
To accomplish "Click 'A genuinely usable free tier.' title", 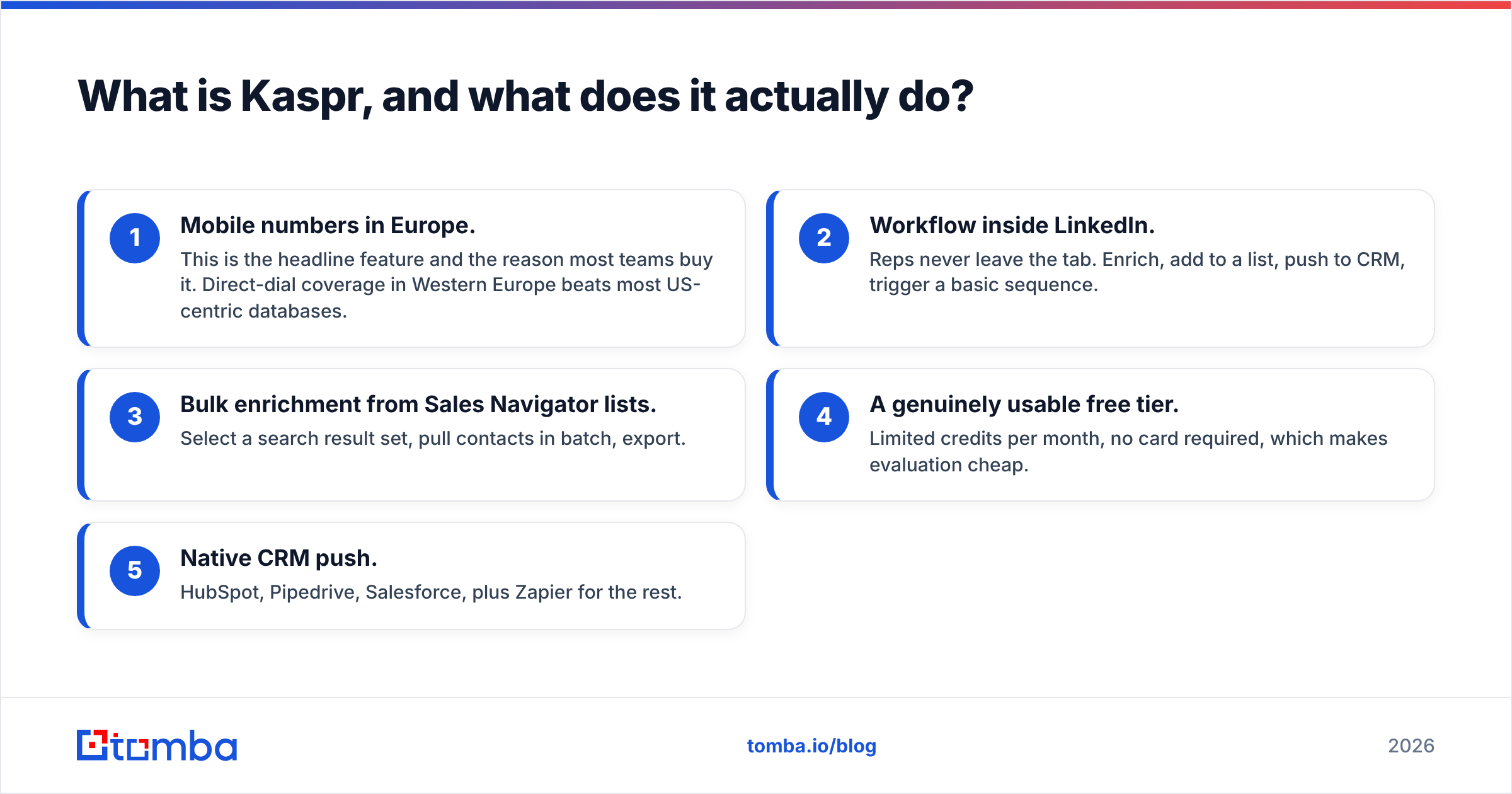I will click(x=1024, y=405).
